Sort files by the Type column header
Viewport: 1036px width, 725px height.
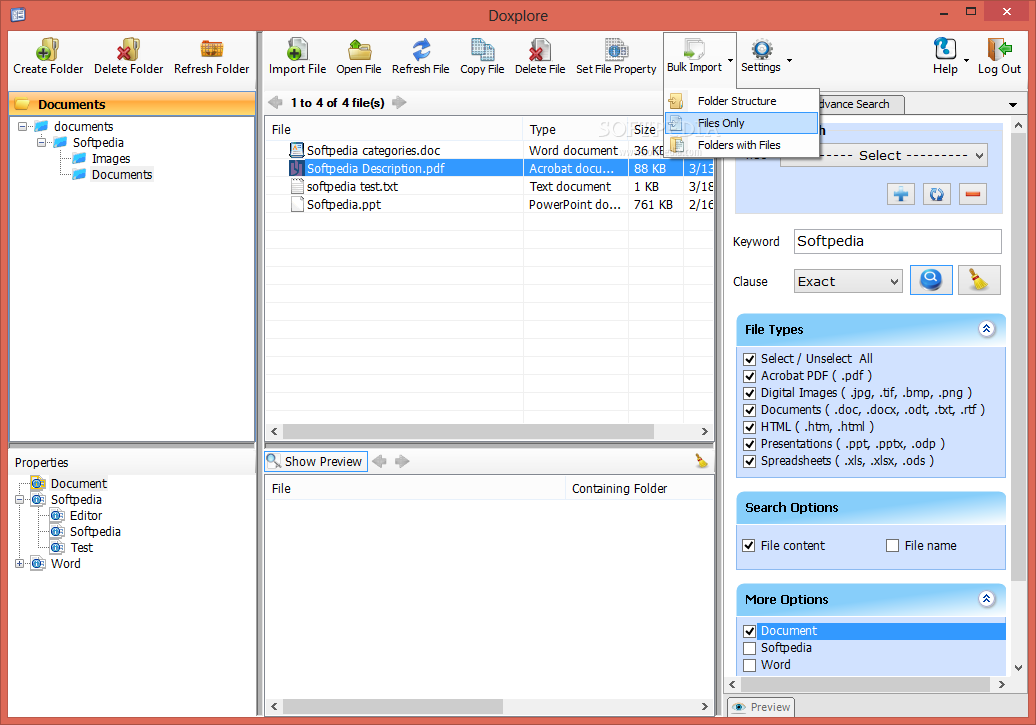[x=575, y=130]
